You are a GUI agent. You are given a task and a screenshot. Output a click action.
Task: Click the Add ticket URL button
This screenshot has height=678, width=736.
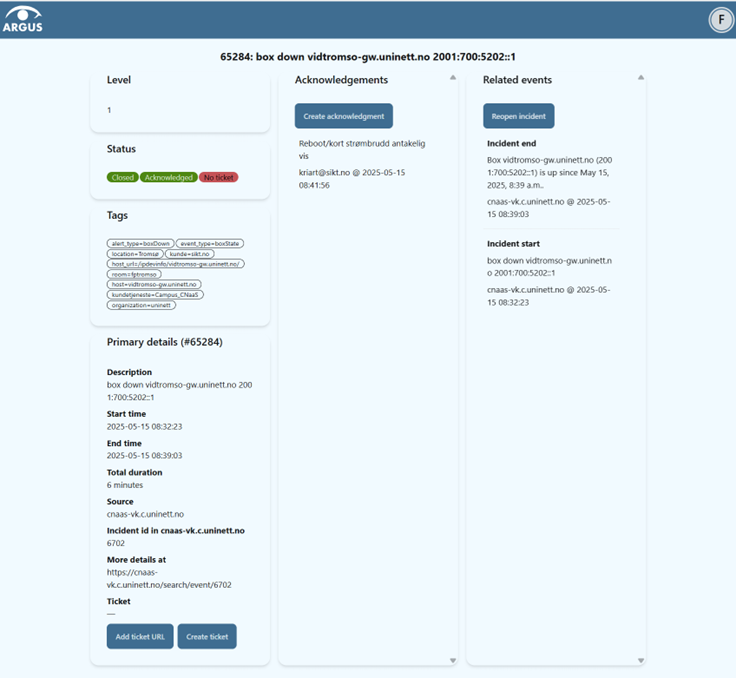pos(139,637)
